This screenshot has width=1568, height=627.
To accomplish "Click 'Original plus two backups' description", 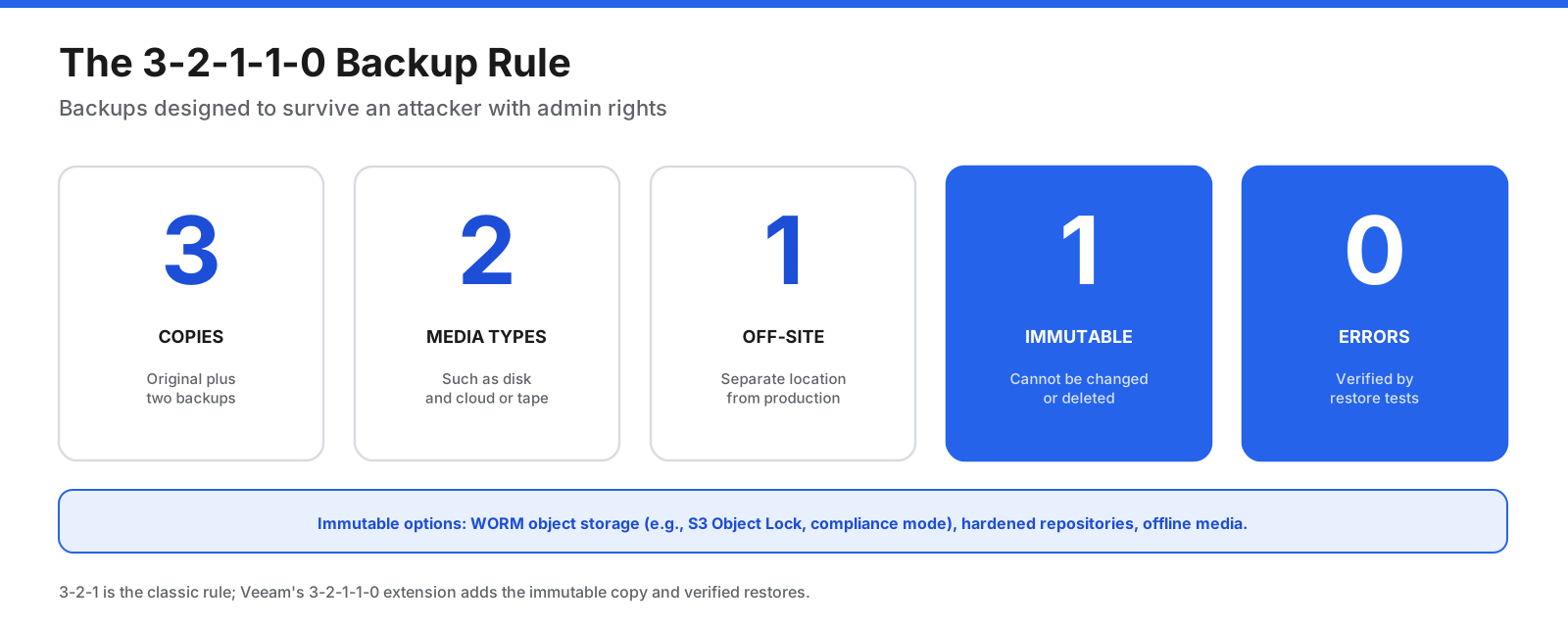I will (191, 388).
